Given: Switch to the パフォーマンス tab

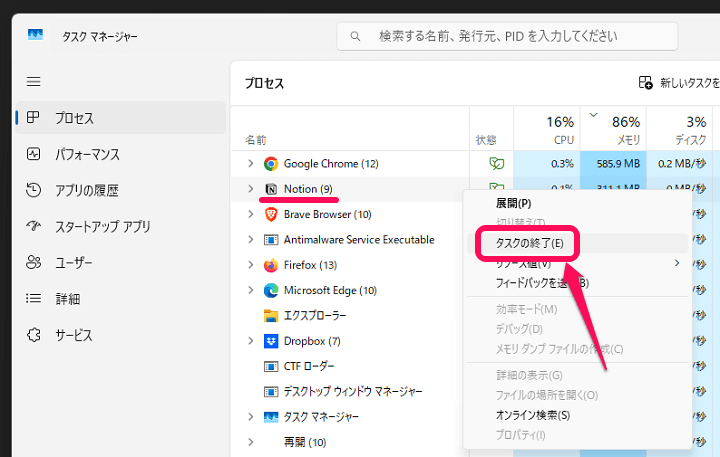Looking at the screenshot, I should click(120, 154).
